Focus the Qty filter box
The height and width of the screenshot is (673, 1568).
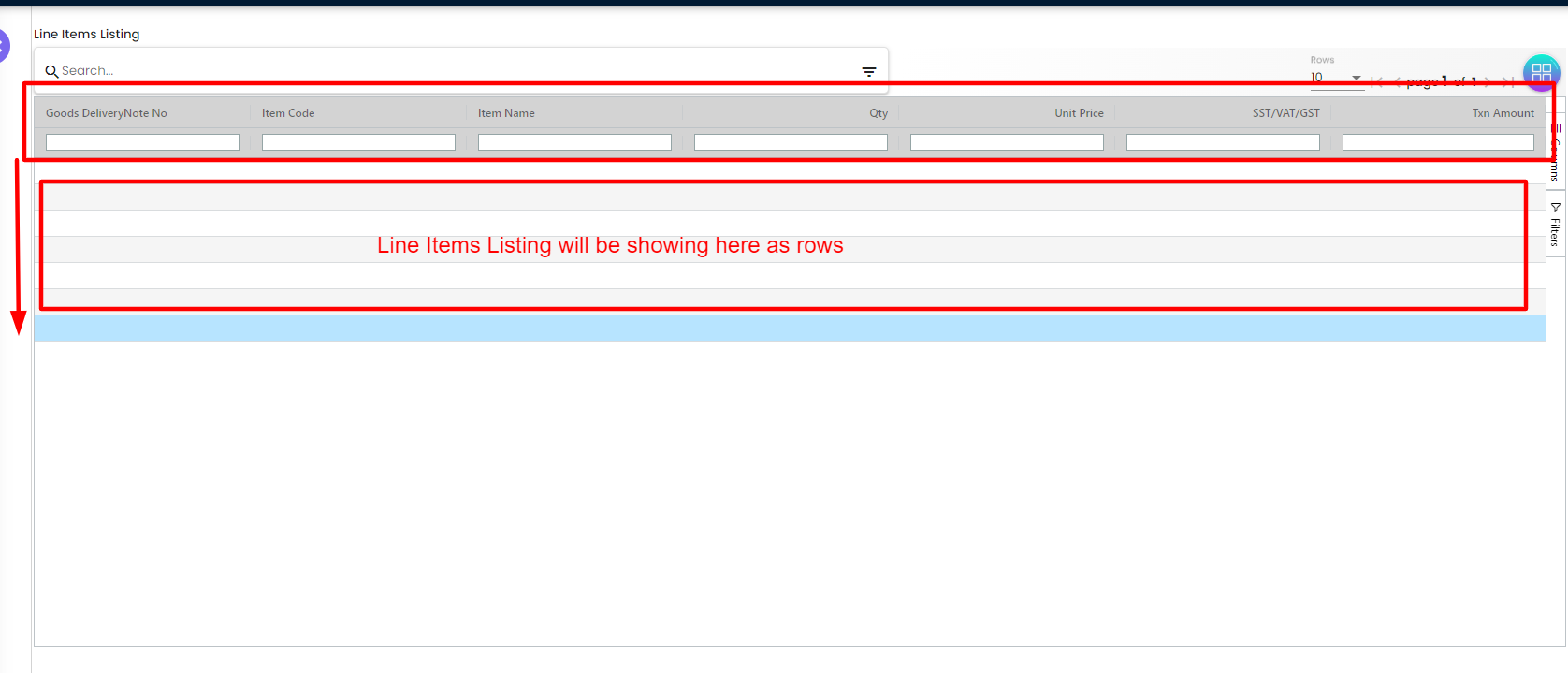(791, 142)
